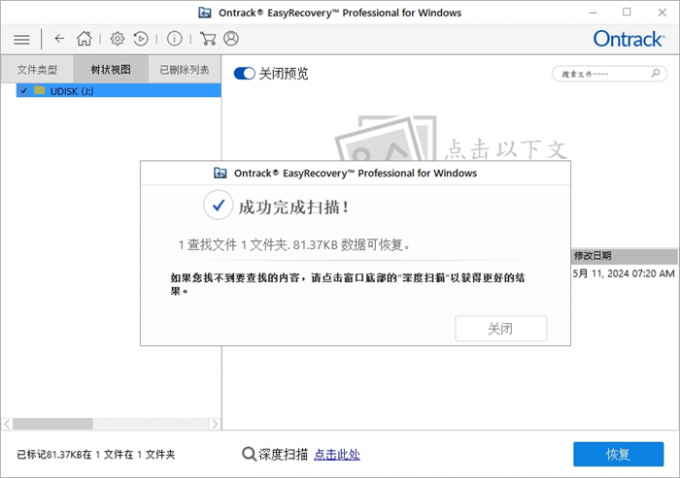Click the deep scan magnifier icon

point(249,454)
